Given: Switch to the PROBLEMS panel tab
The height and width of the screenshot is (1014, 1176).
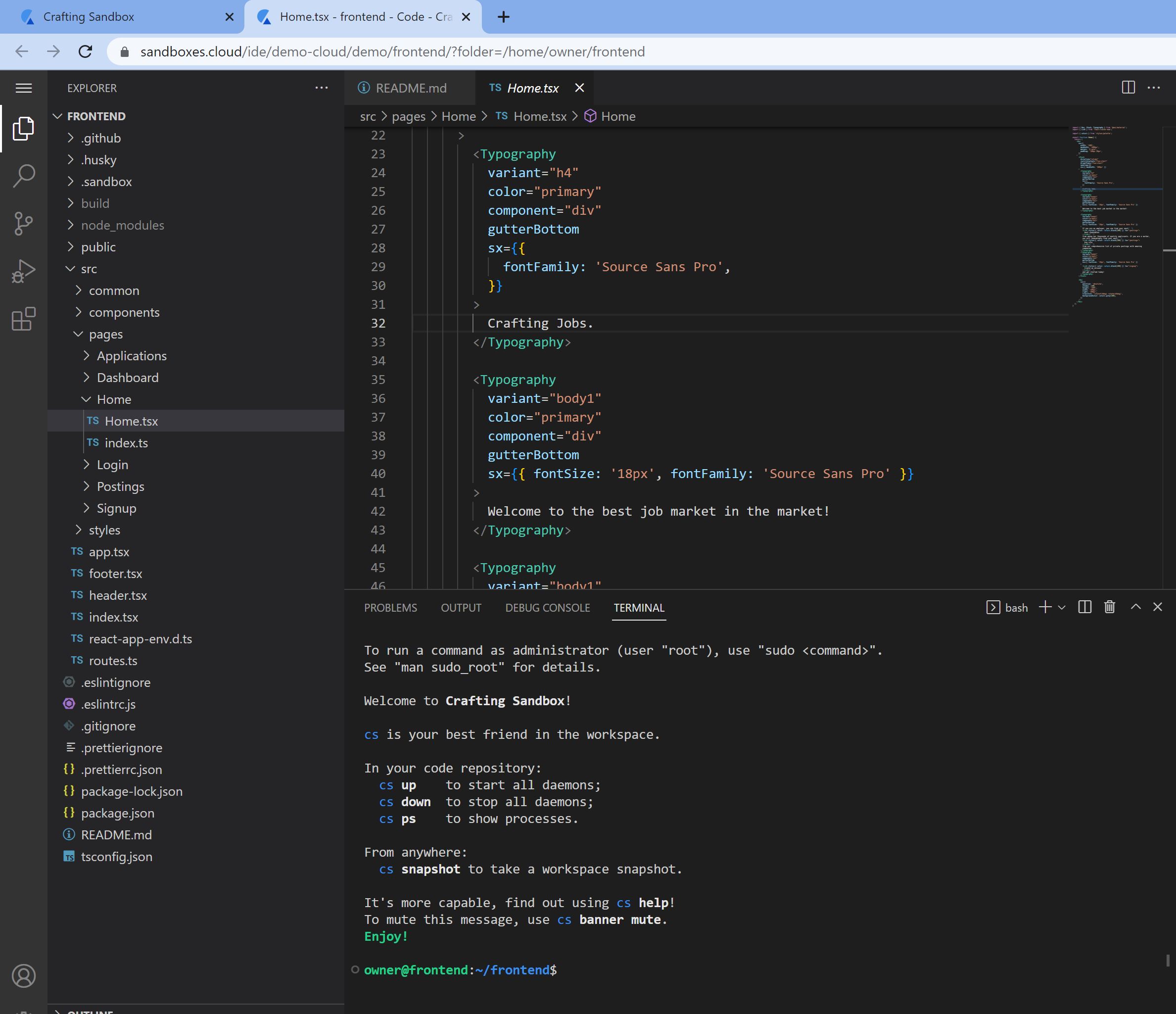Looking at the screenshot, I should pyautogui.click(x=390, y=608).
